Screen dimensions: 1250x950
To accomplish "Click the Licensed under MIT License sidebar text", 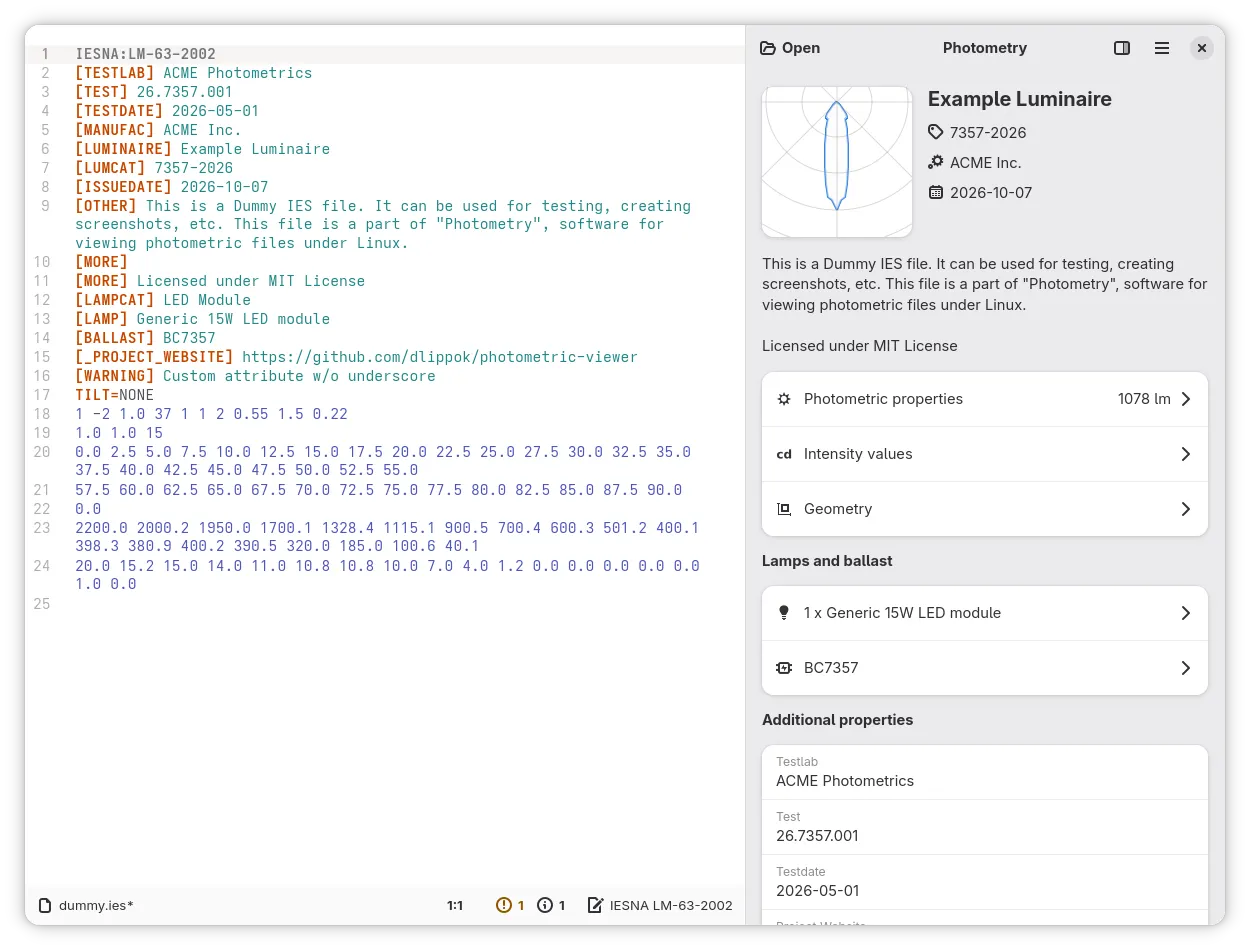I will (860, 346).
